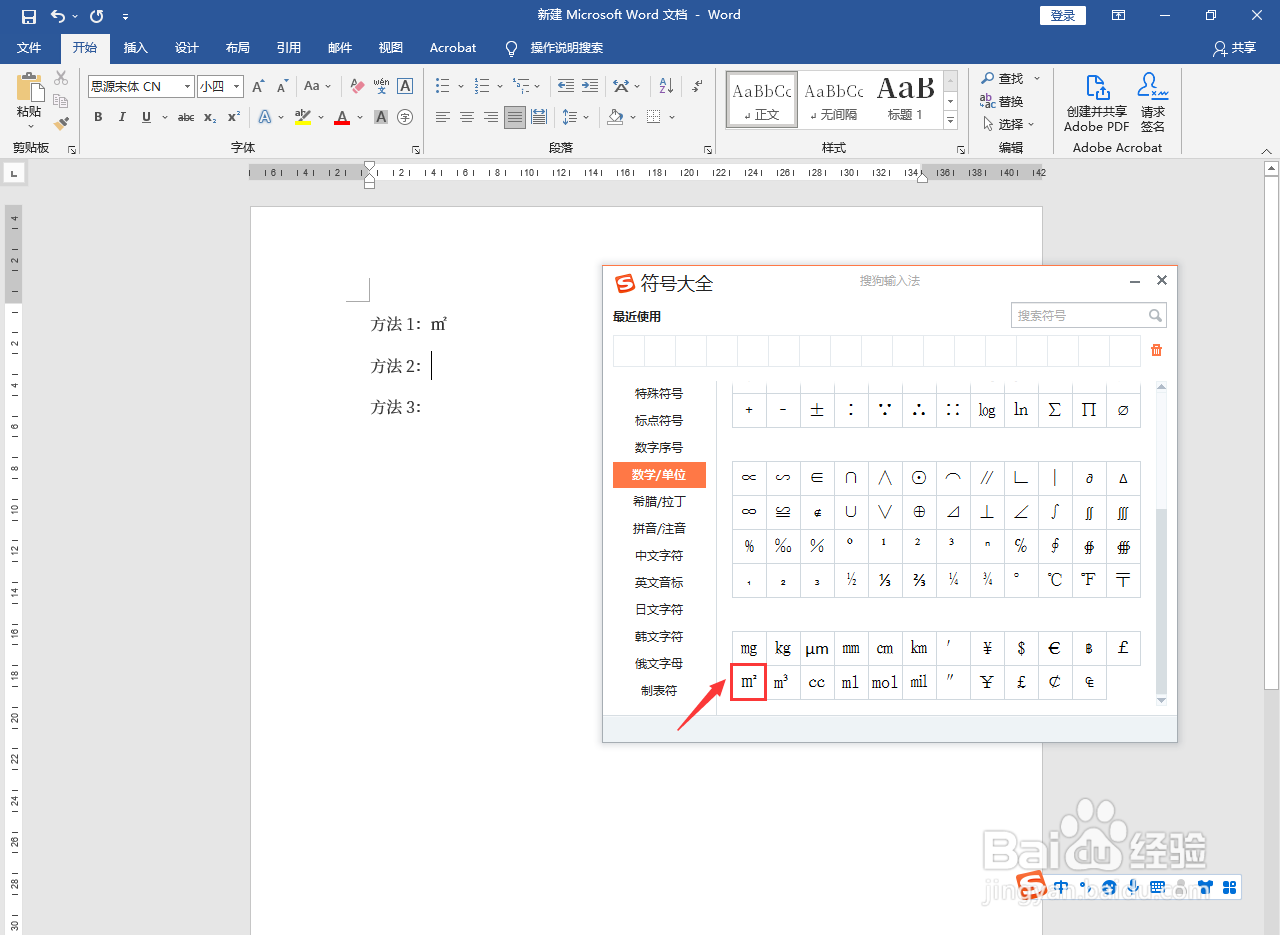The image size is (1280, 935).
Task: Open the borders dropdown arrow
Action: (672, 117)
